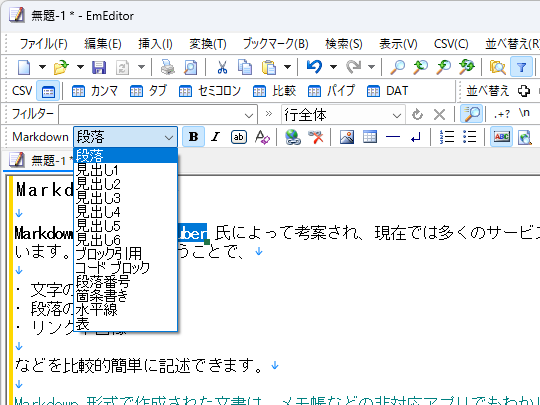Undo the last action
Viewport: 540px width, 405px height.
314,67
